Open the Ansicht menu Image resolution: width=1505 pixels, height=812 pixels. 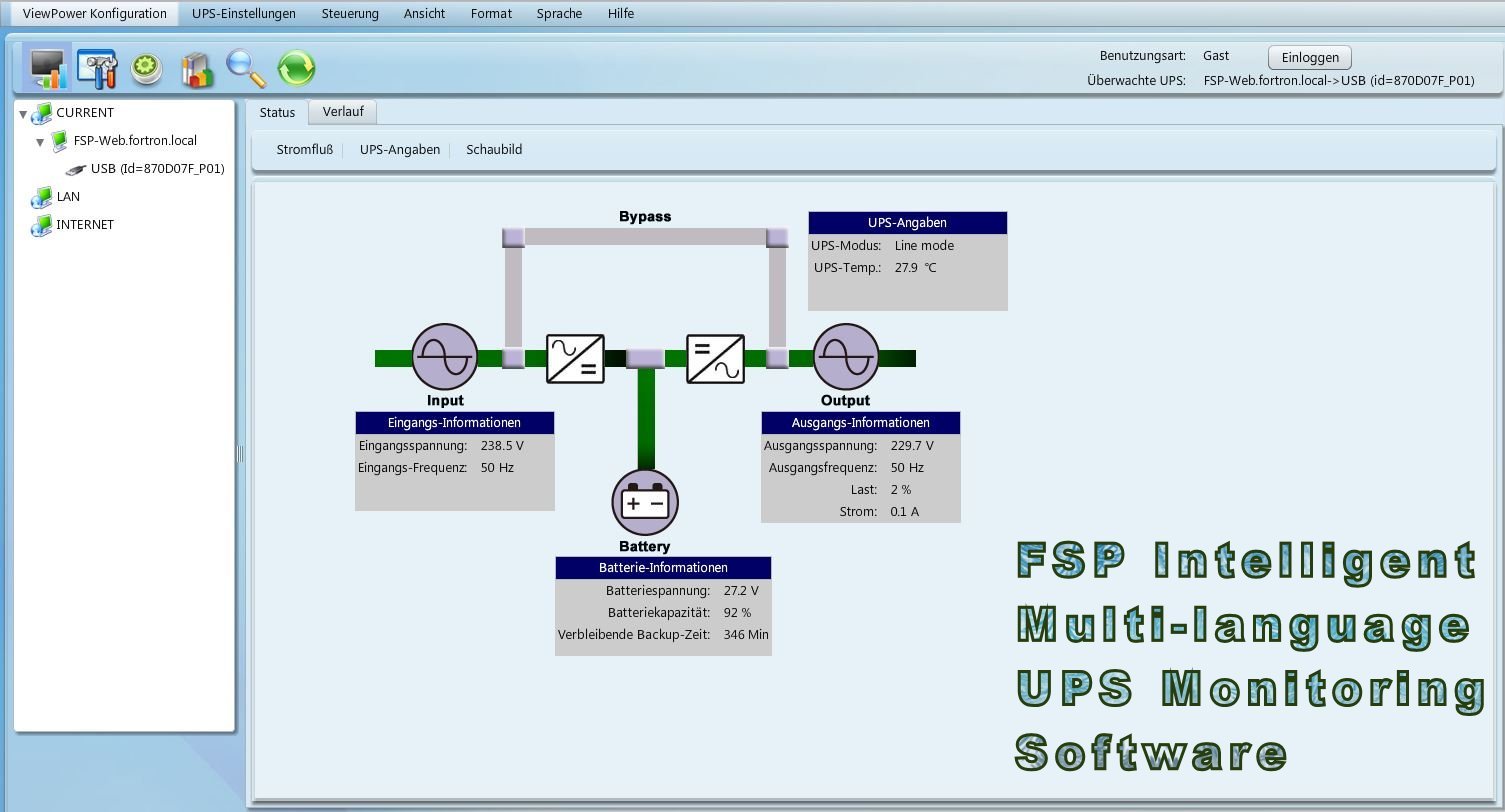(x=425, y=14)
